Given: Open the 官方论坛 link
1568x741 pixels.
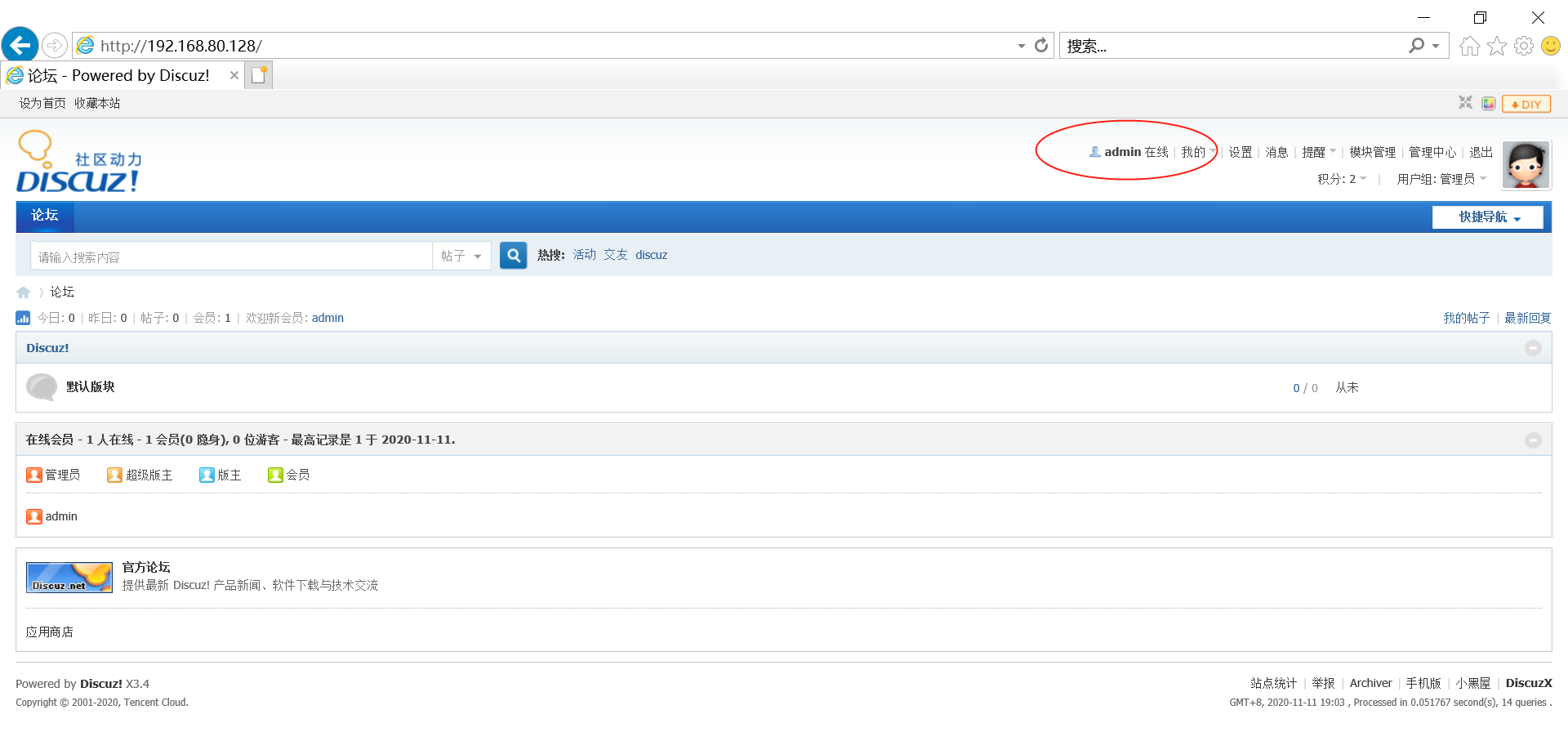Looking at the screenshot, I should tap(146, 567).
